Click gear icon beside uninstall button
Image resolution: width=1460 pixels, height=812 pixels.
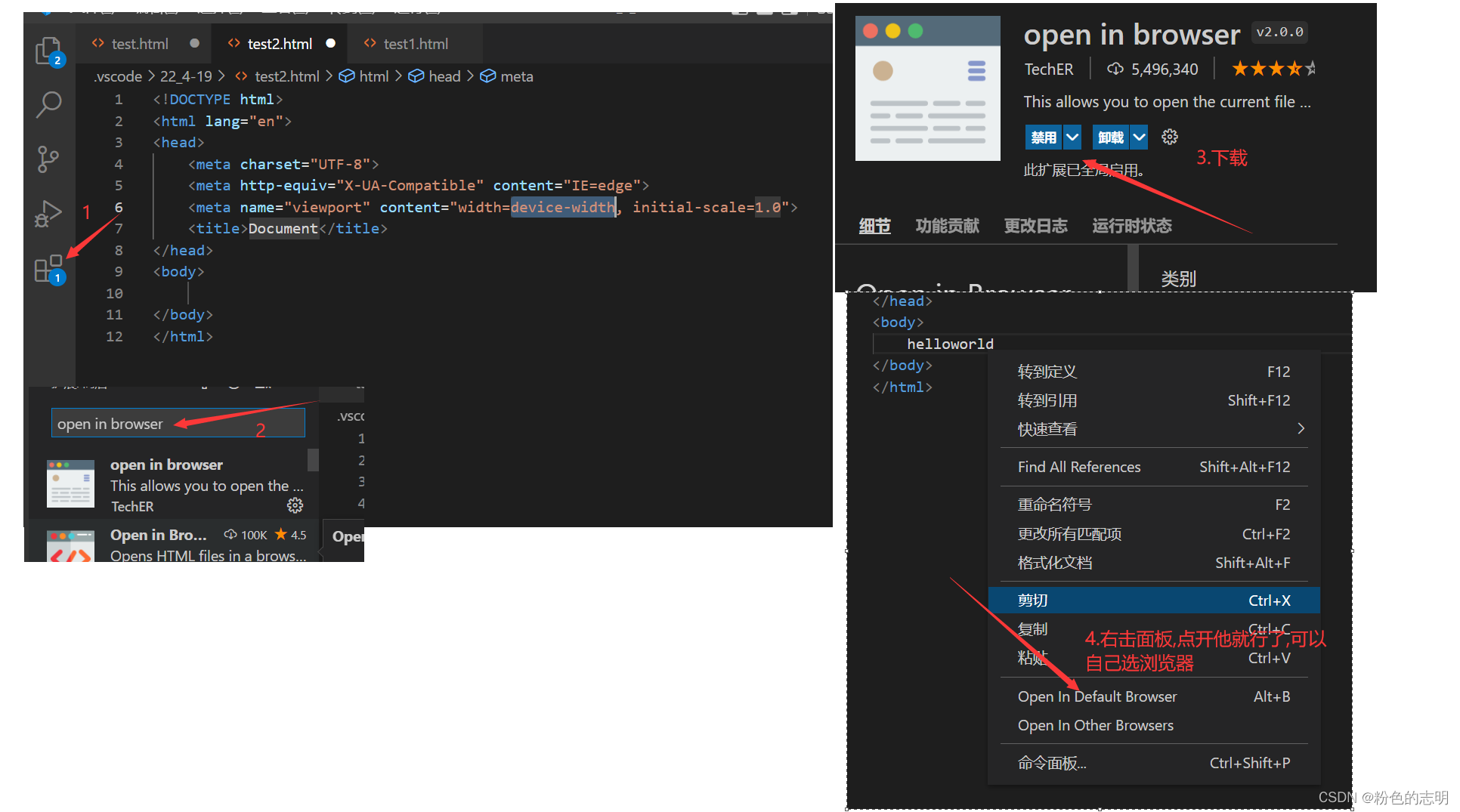1169,137
